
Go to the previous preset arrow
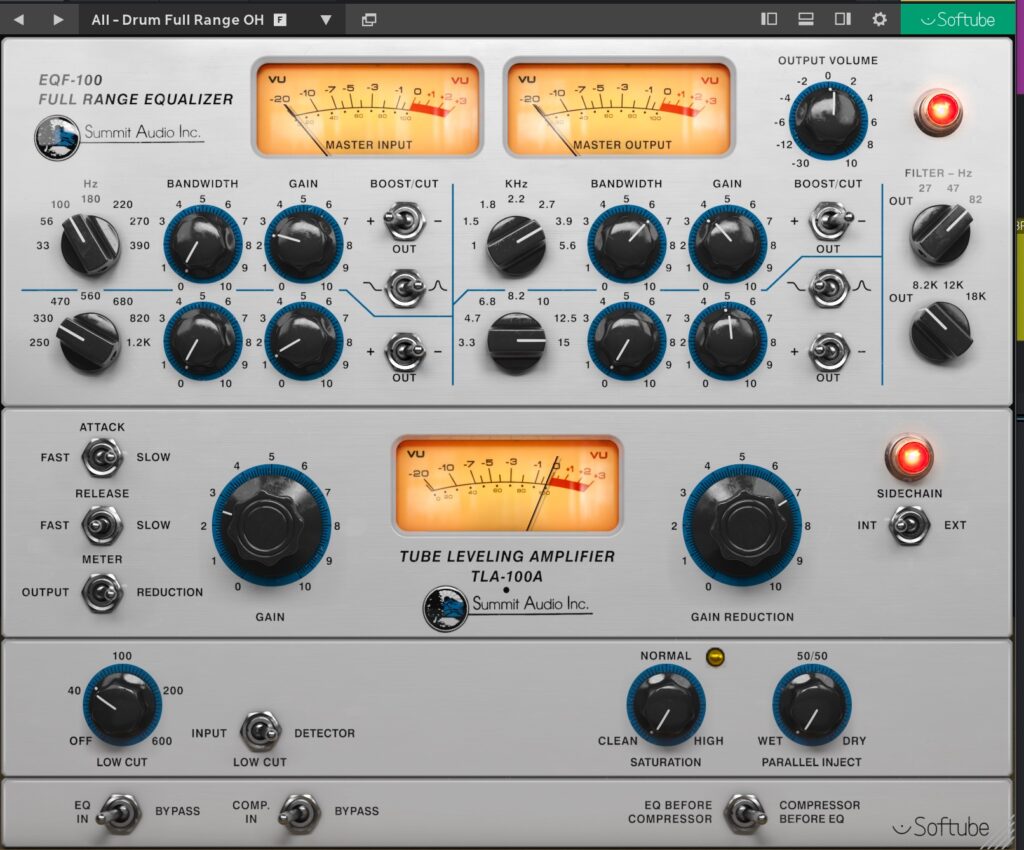click(x=20, y=19)
